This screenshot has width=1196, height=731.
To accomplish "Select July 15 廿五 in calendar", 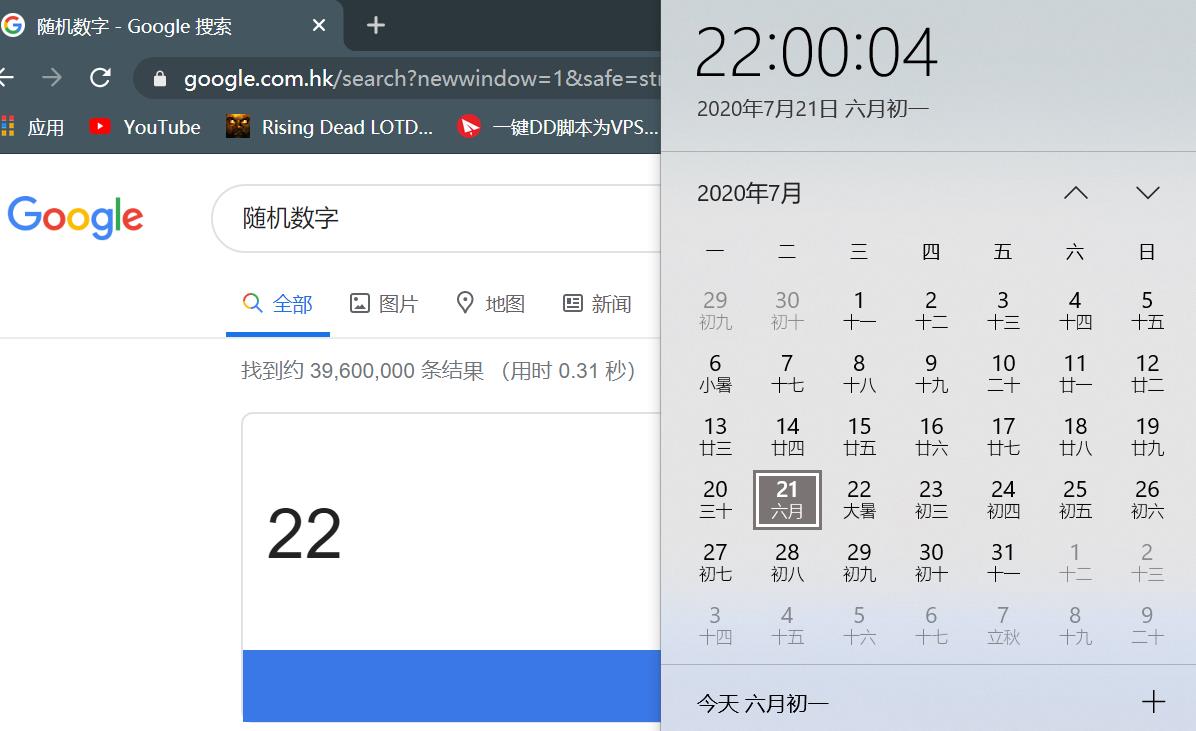I will coord(859,436).
